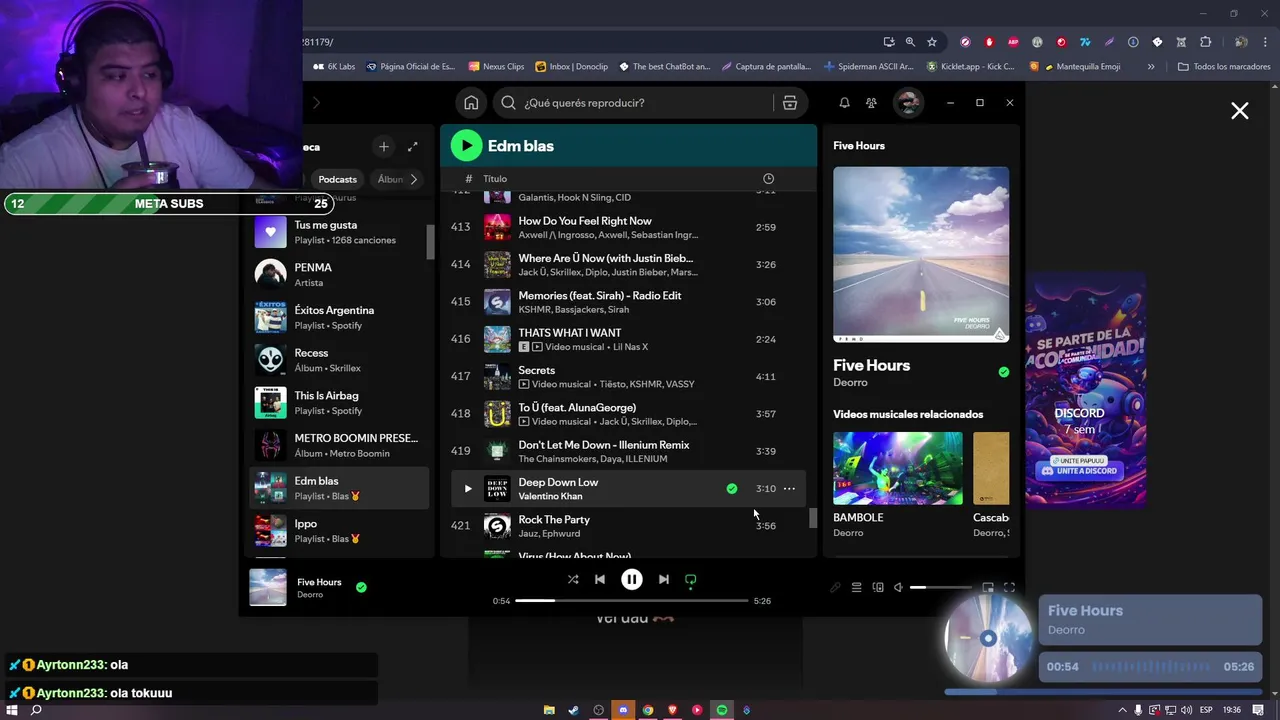Viewport: 1280px width, 720px height.
Task: Click the Título column header
Action: [495, 179]
